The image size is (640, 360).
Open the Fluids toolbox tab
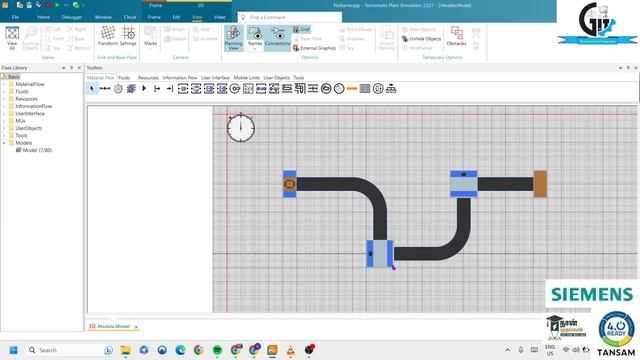click(x=124, y=78)
